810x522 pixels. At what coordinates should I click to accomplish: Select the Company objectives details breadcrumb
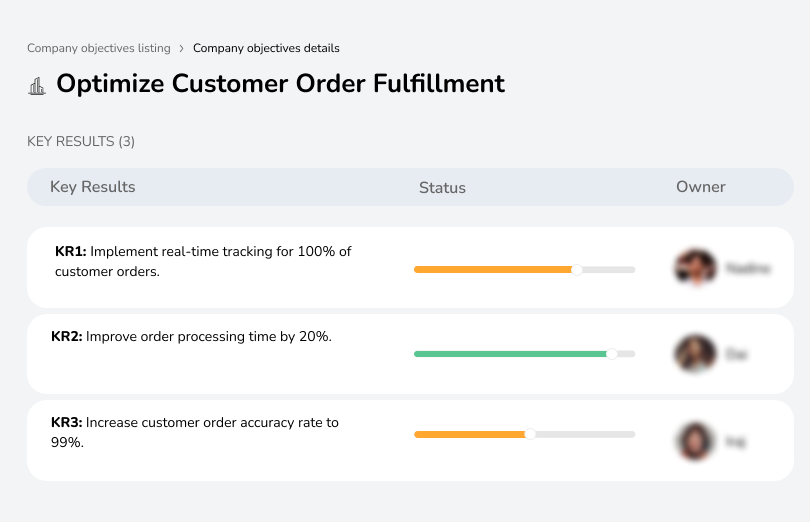pos(266,48)
